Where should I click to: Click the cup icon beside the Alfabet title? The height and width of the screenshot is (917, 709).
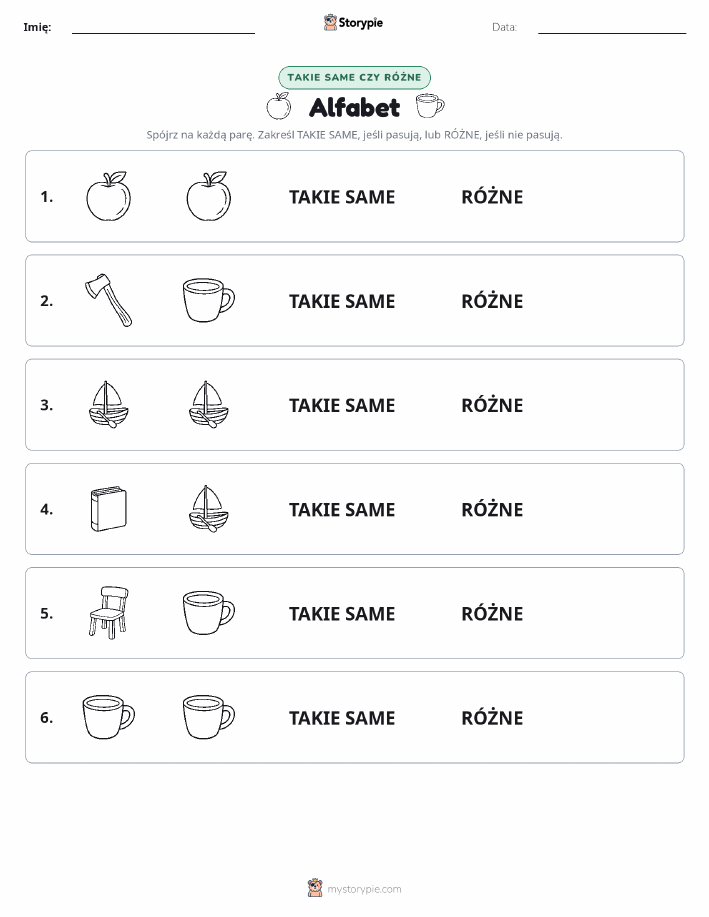pyautogui.click(x=430, y=106)
